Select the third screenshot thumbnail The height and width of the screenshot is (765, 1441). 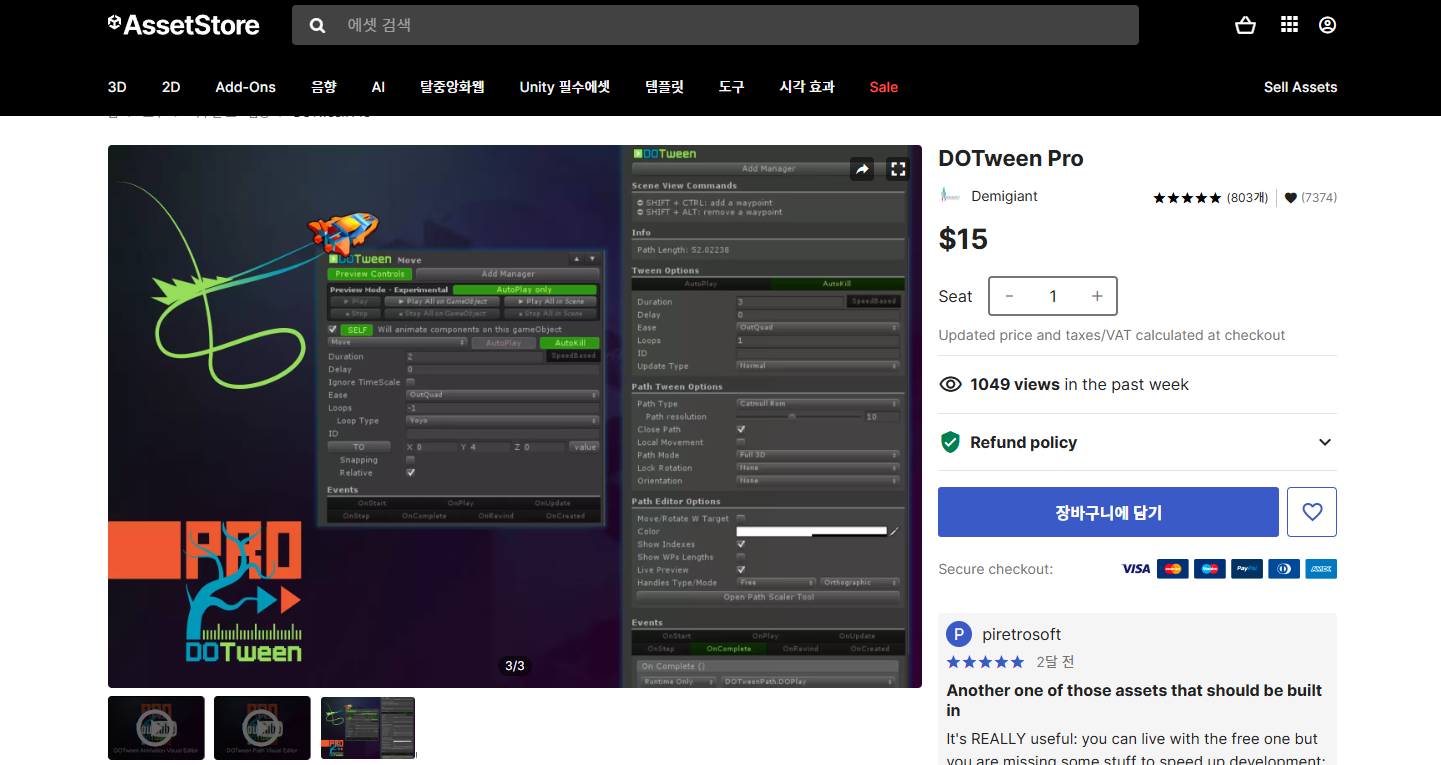point(368,728)
